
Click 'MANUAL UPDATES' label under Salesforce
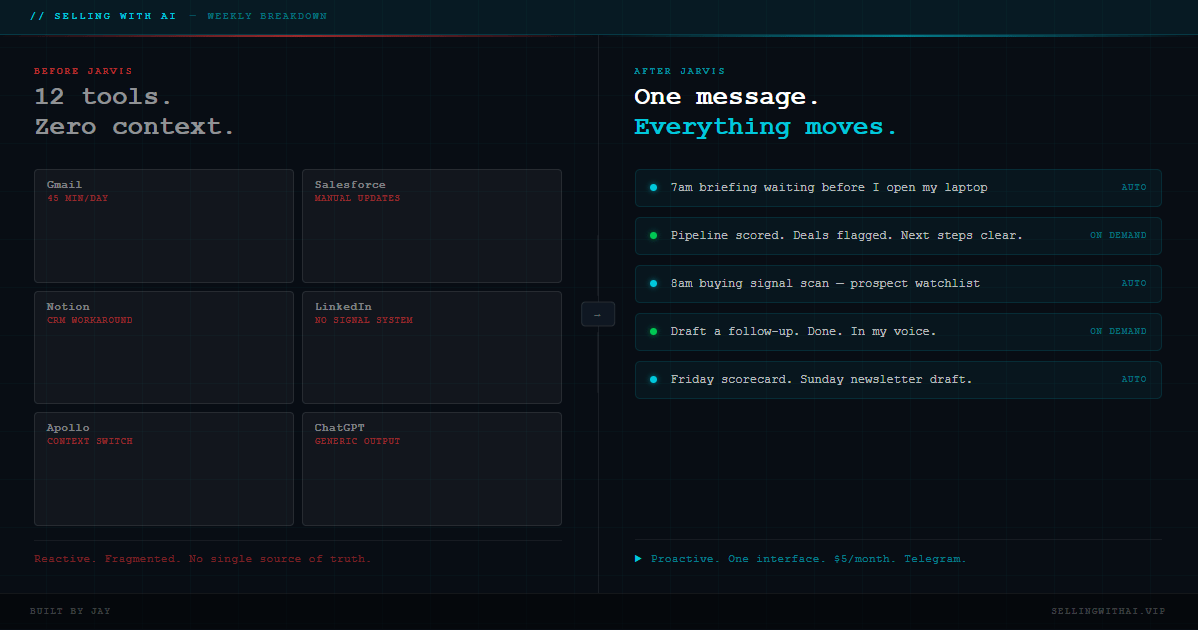pos(358,199)
